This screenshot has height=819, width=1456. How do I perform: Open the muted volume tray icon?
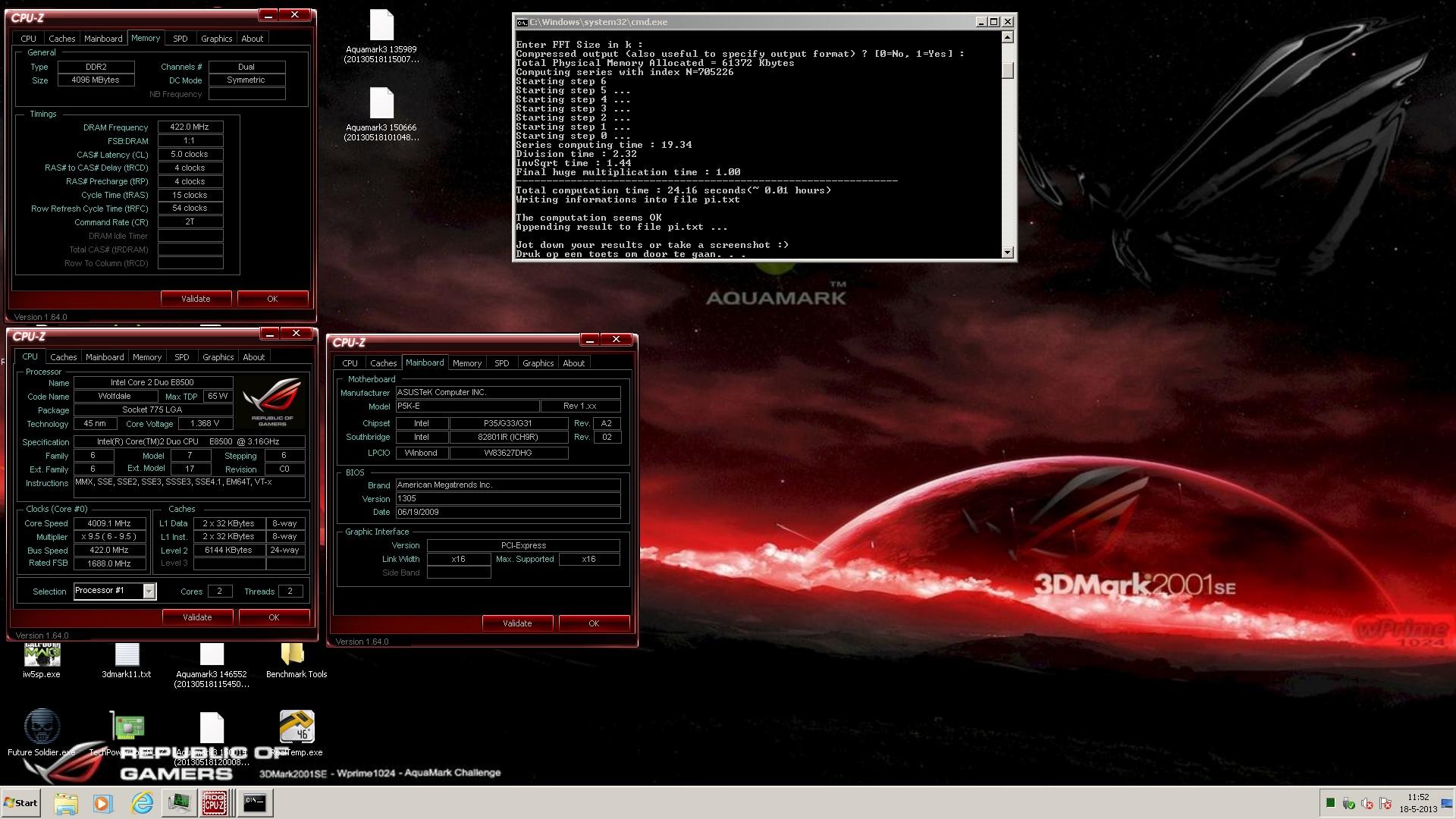tap(1367, 803)
